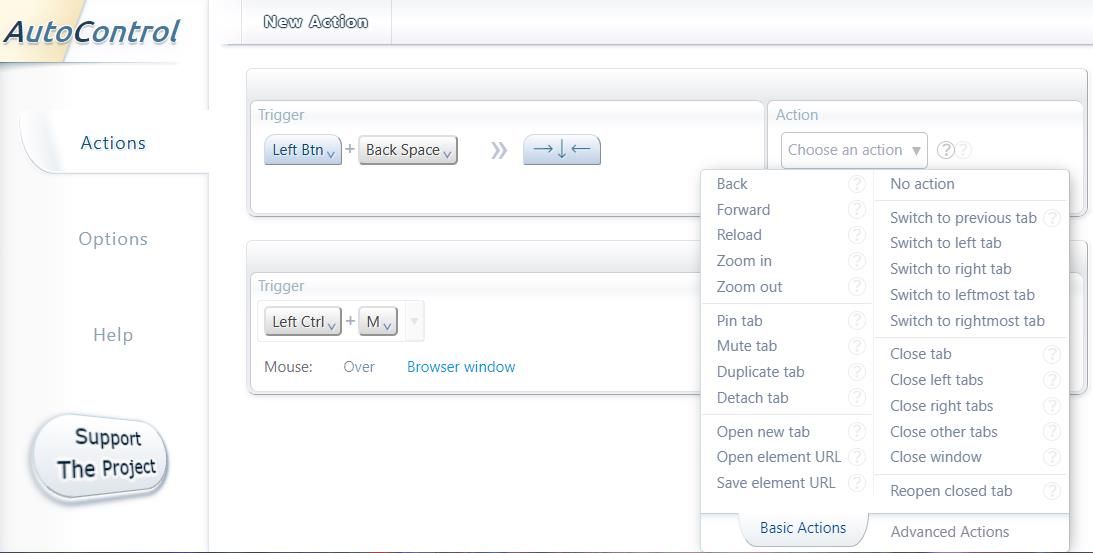Choose Mute tab from the list
This screenshot has height=553, width=1093.
click(747, 346)
